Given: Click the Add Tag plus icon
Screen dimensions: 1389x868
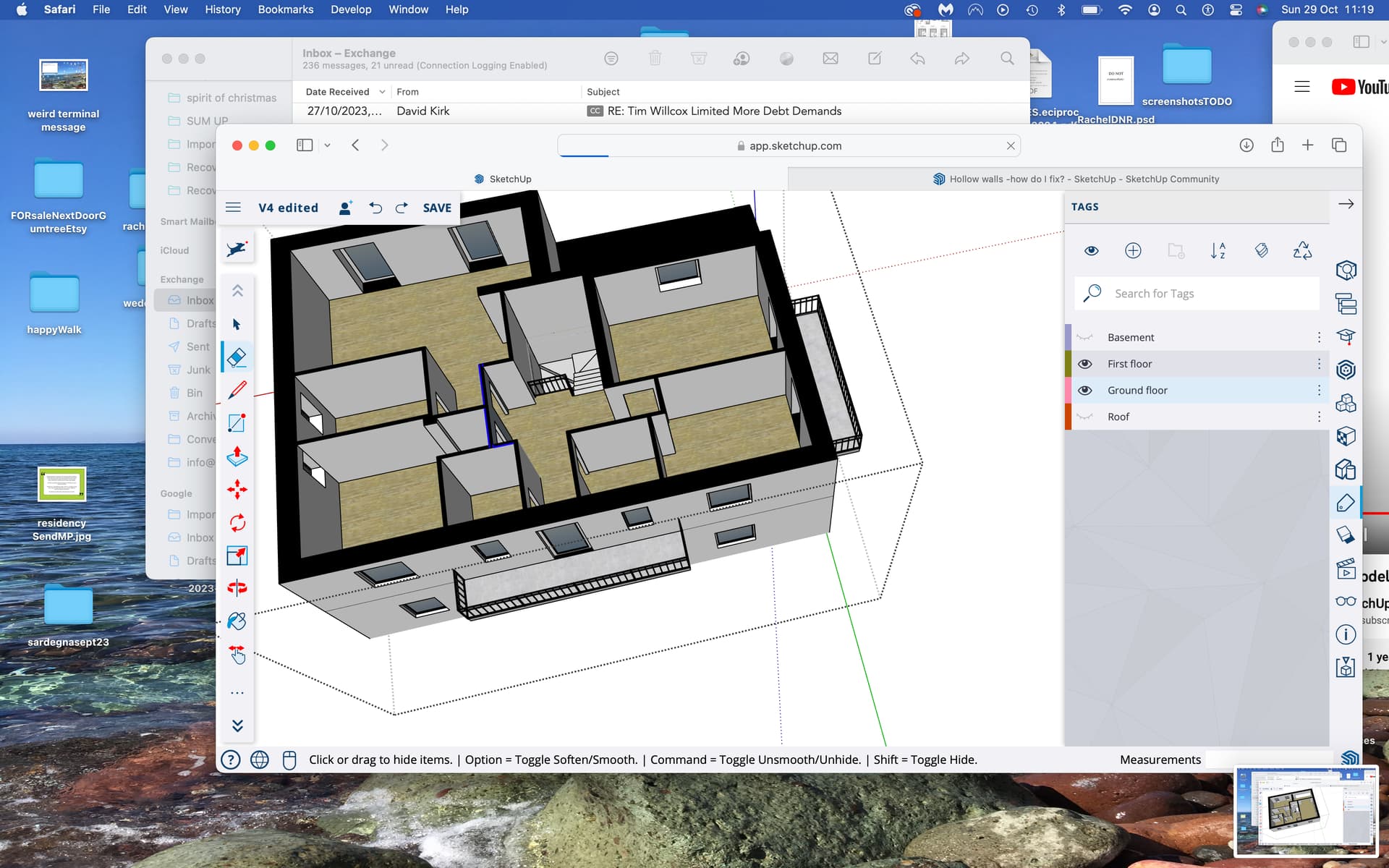Looking at the screenshot, I should (1133, 250).
